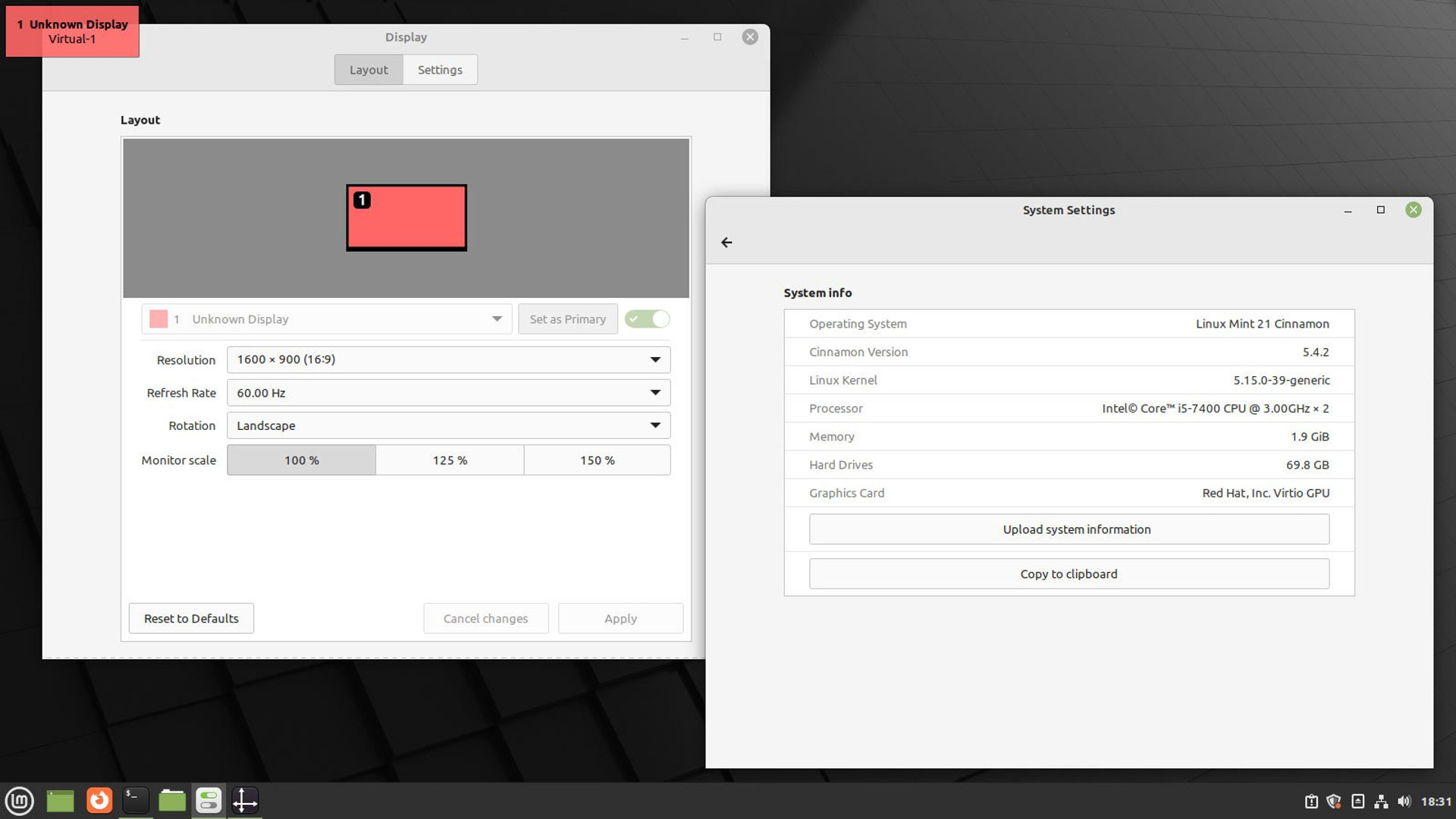
Task: Click the kernel value '5.15.0-39-generic'
Action: (x=1281, y=380)
